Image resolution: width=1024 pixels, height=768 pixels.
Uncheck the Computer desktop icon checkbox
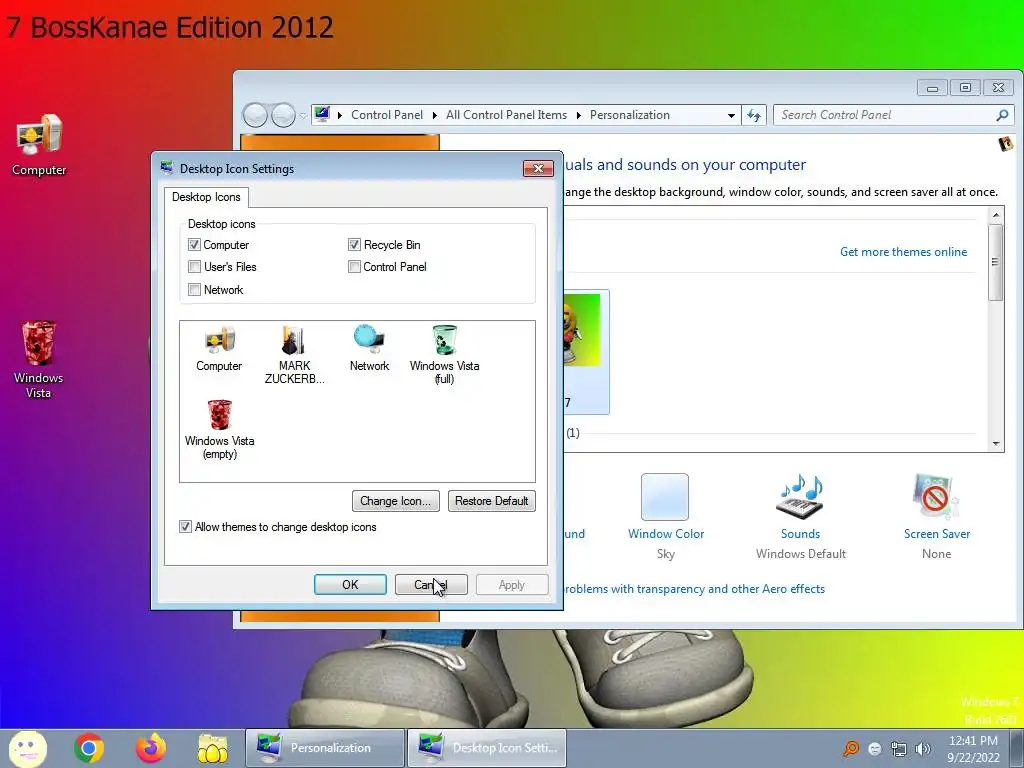(194, 244)
